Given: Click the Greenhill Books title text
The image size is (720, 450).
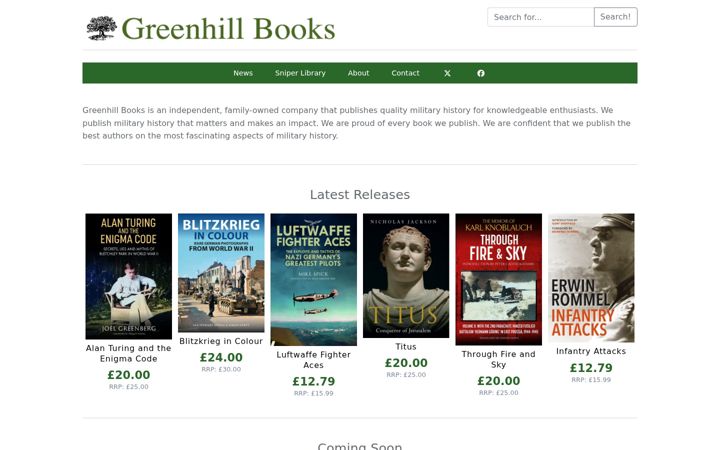Looking at the screenshot, I should point(228,29).
